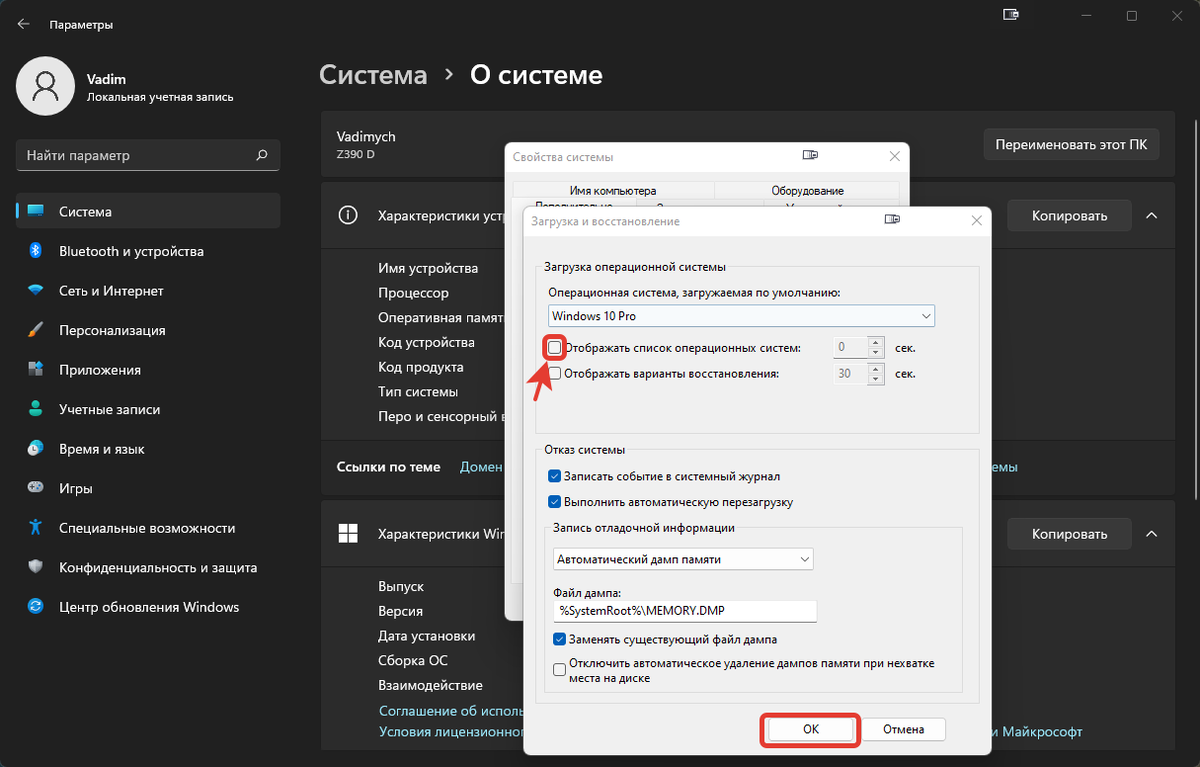Viewport: 1200px width, 767px height.
Task: Click the Файл дампа path field
Action: 685,610
